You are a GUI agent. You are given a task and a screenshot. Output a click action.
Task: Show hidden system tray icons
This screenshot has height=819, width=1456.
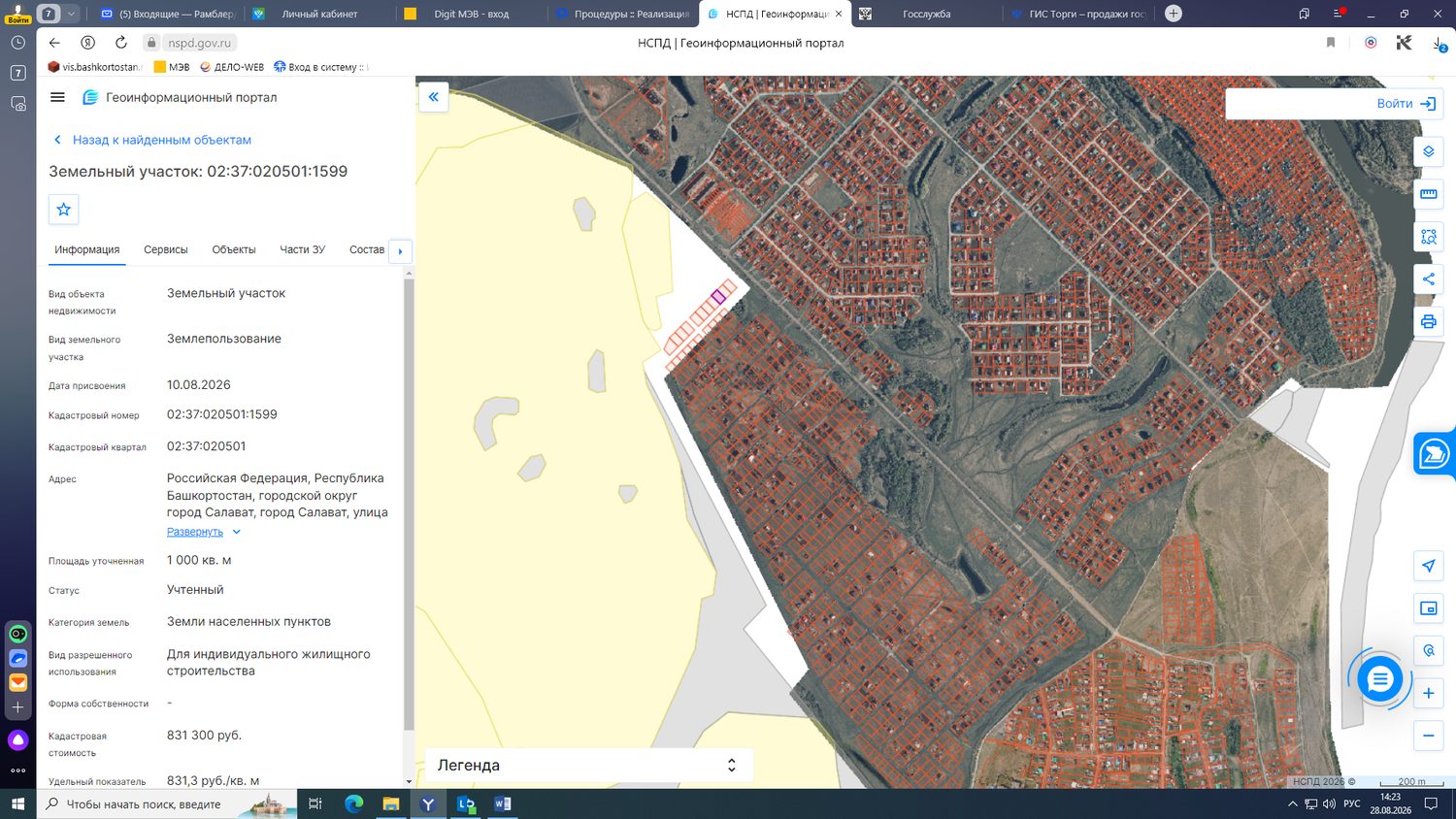1293,803
